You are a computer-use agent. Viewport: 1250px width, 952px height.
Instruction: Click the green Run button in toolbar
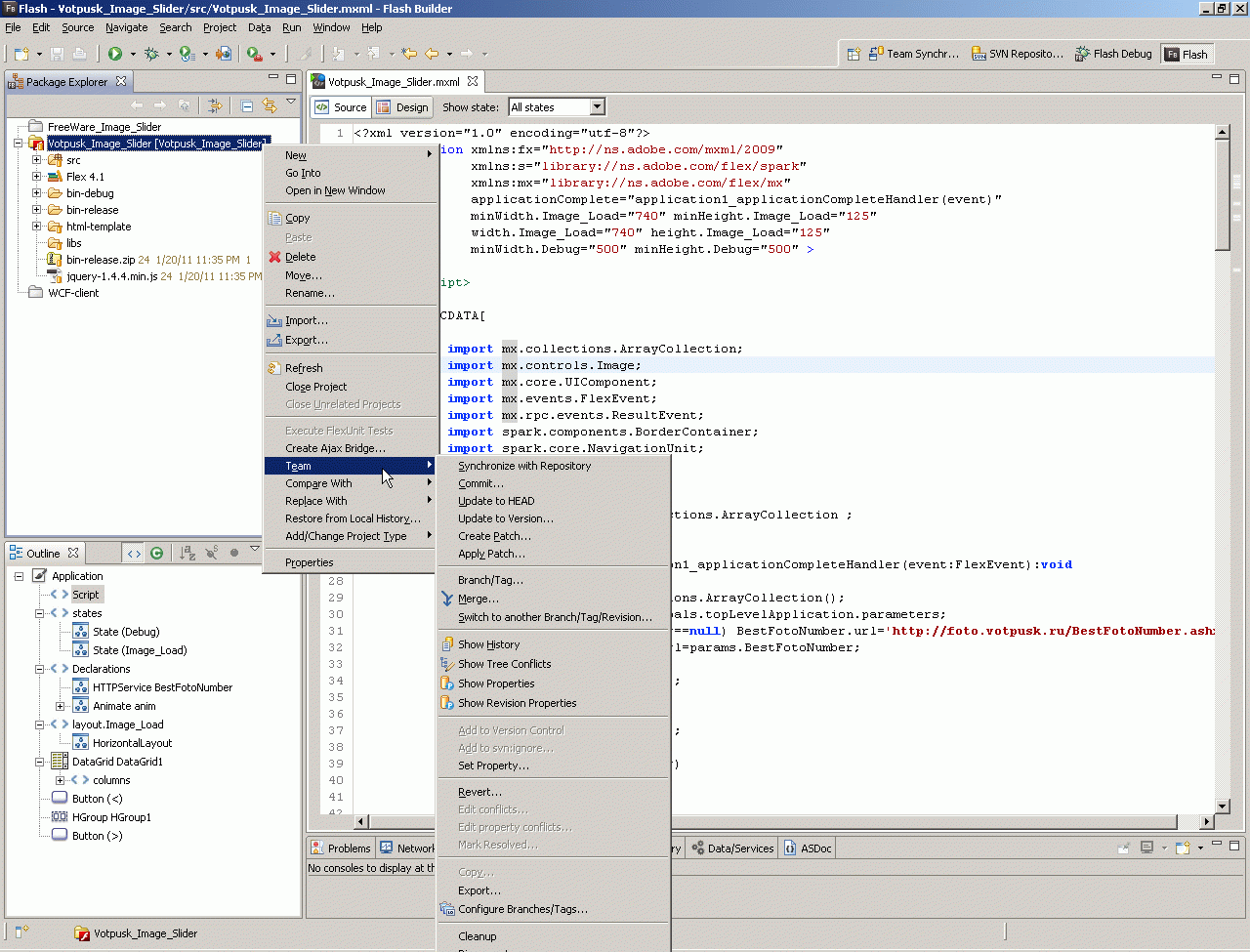(115, 54)
